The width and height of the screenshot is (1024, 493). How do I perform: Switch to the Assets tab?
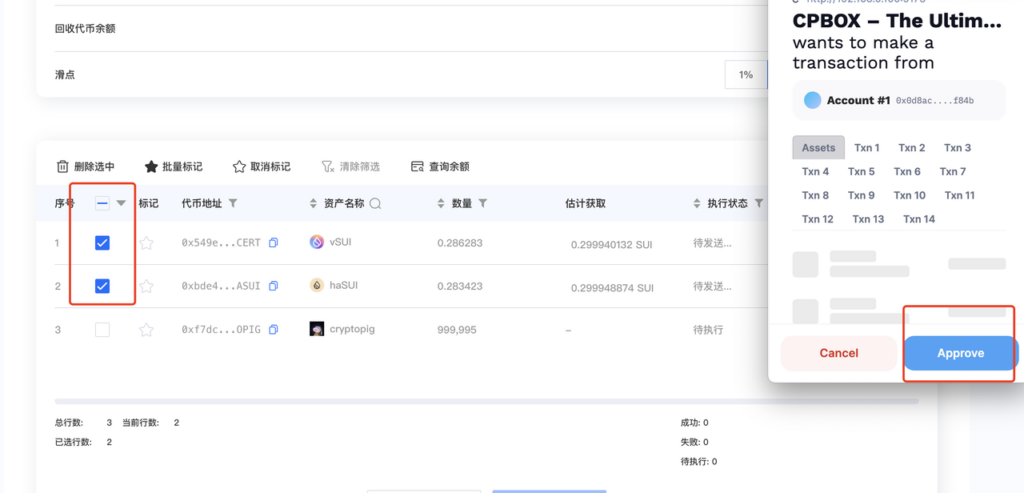coord(818,148)
